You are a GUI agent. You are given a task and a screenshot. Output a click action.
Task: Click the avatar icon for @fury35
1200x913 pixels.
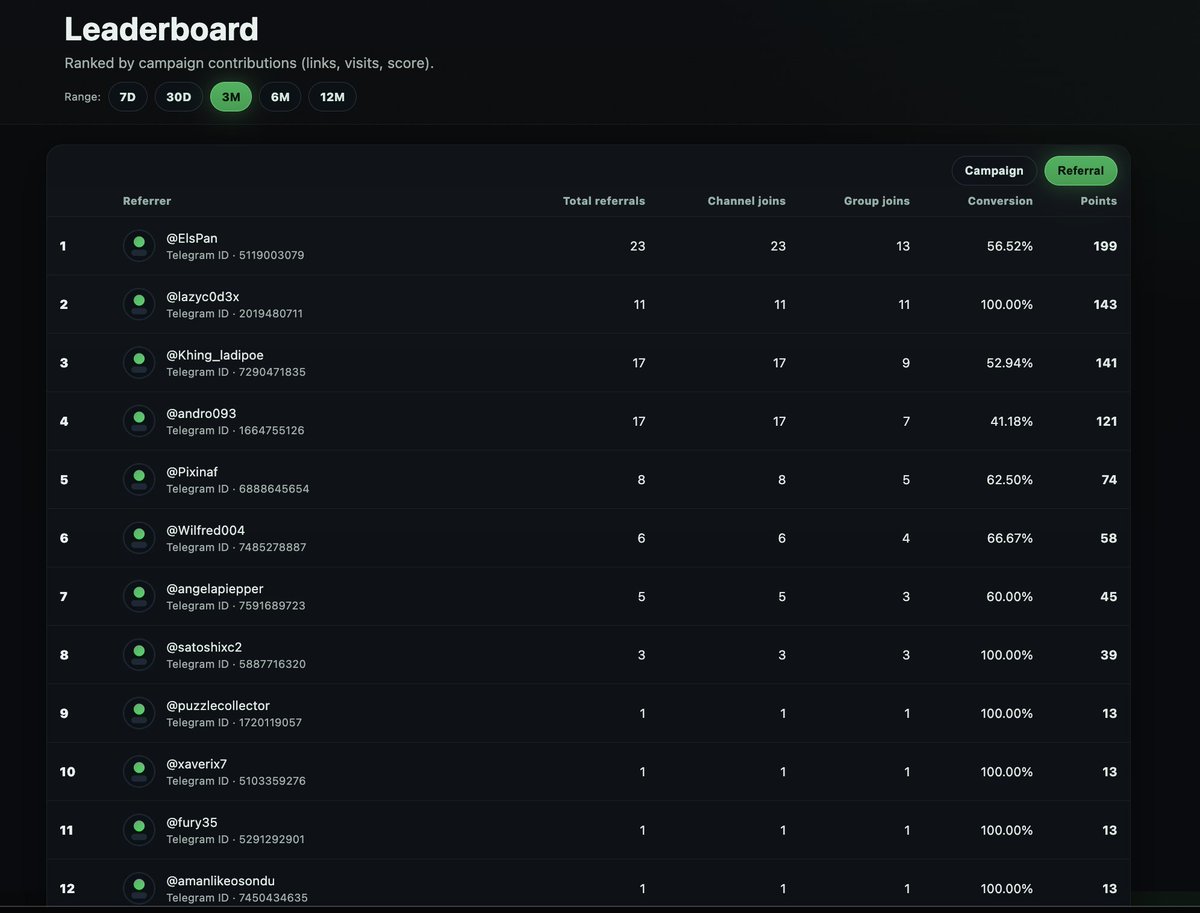(139, 830)
